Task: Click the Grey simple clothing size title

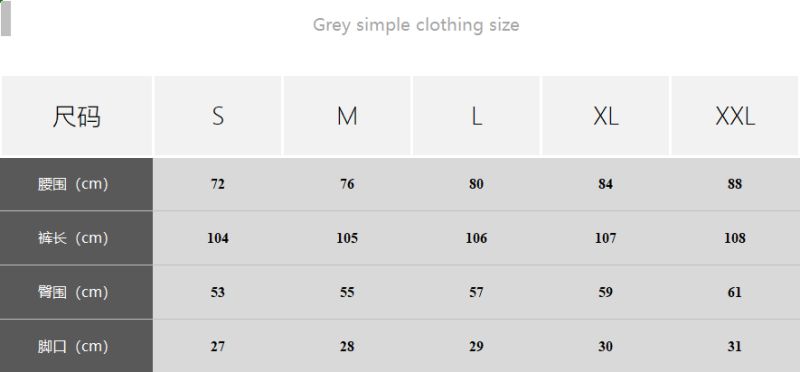Action: click(416, 25)
